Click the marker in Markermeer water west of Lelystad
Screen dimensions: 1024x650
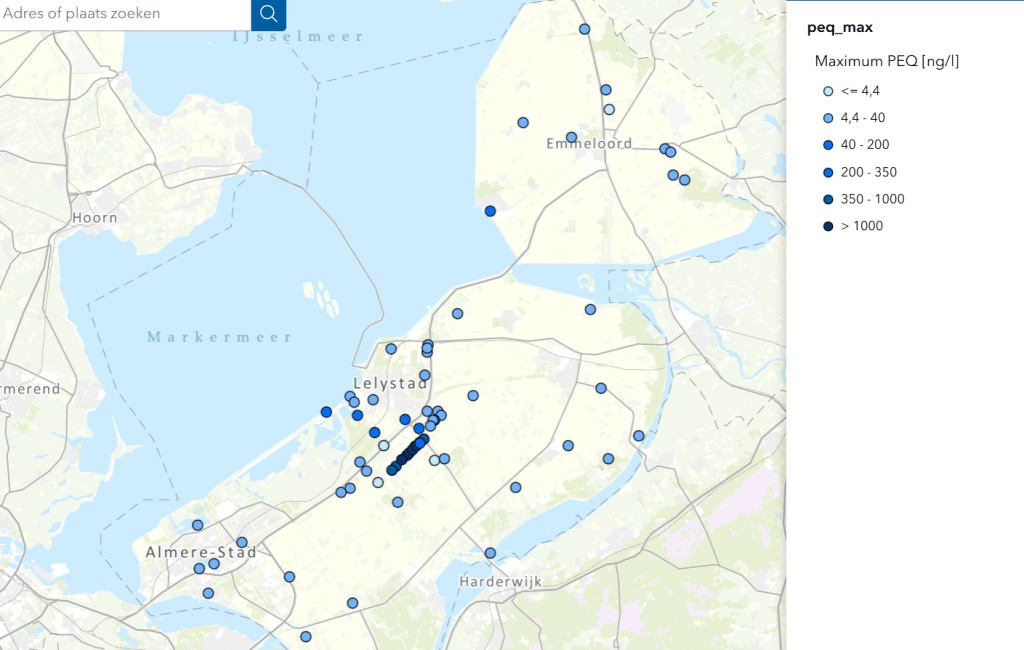[326, 412]
